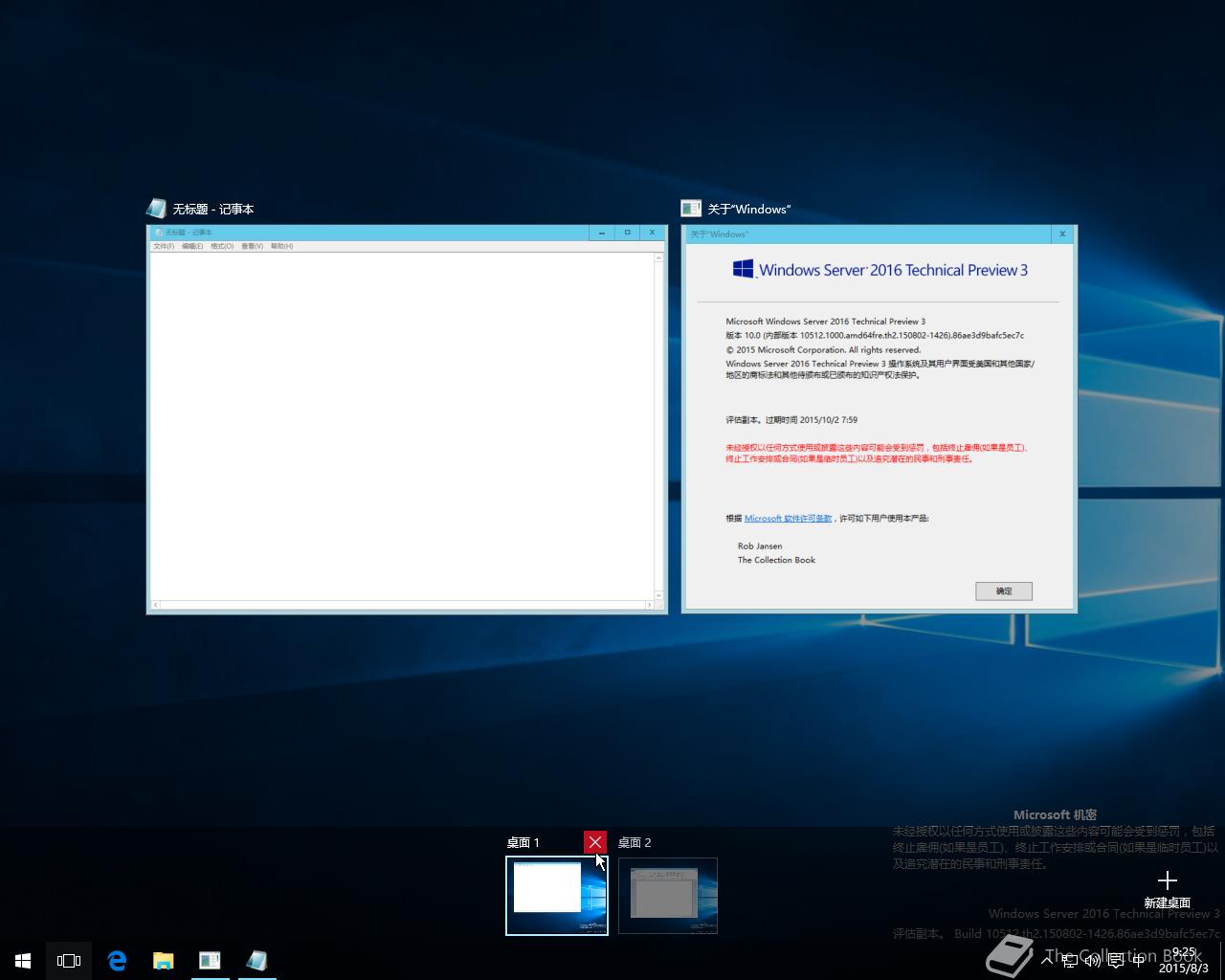Minimize the Notepad preview window
The height and width of the screenshot is (980, 1225).
(602, 233)
